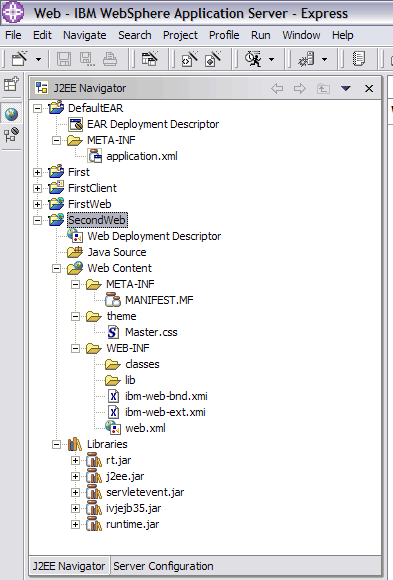Viewport: 393px width, 580px height.
Task: Open the Debug dropdown arrow
Action: click(325, 59)
